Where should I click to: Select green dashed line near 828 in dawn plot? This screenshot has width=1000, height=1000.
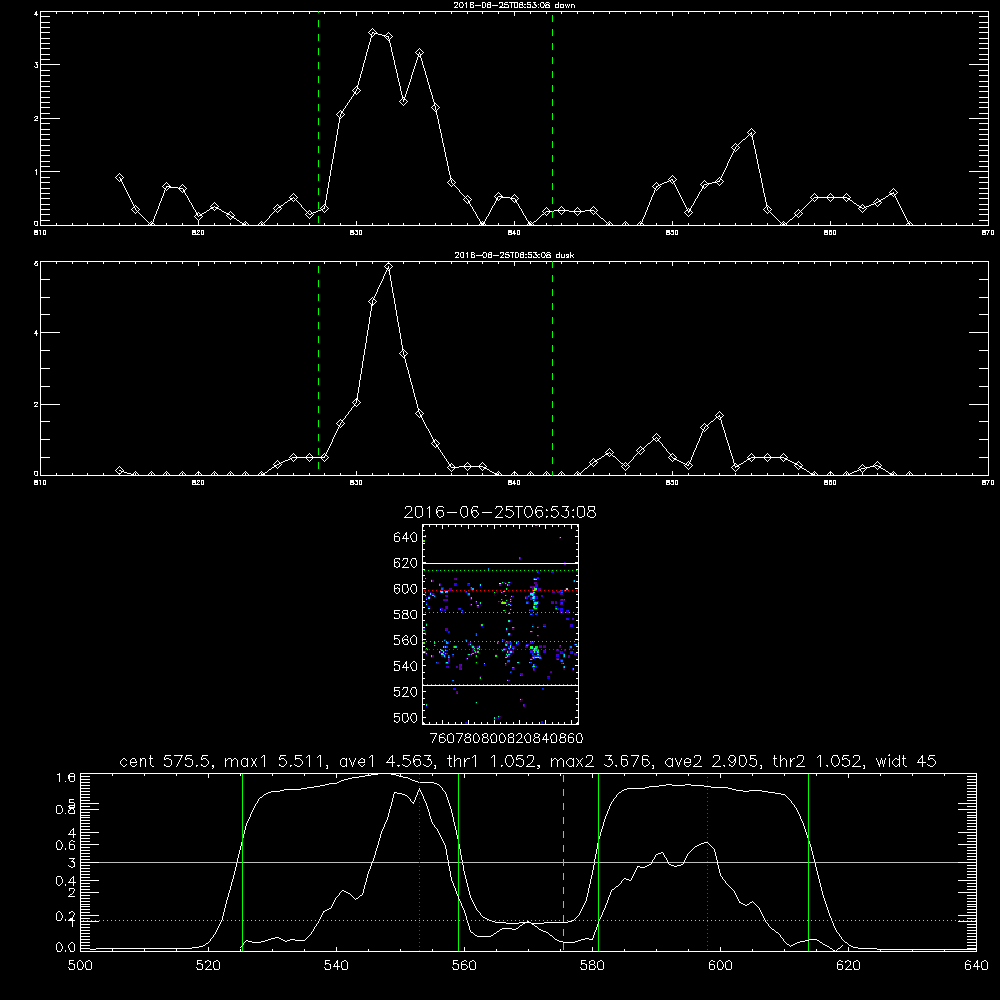[x=318, y=118]
